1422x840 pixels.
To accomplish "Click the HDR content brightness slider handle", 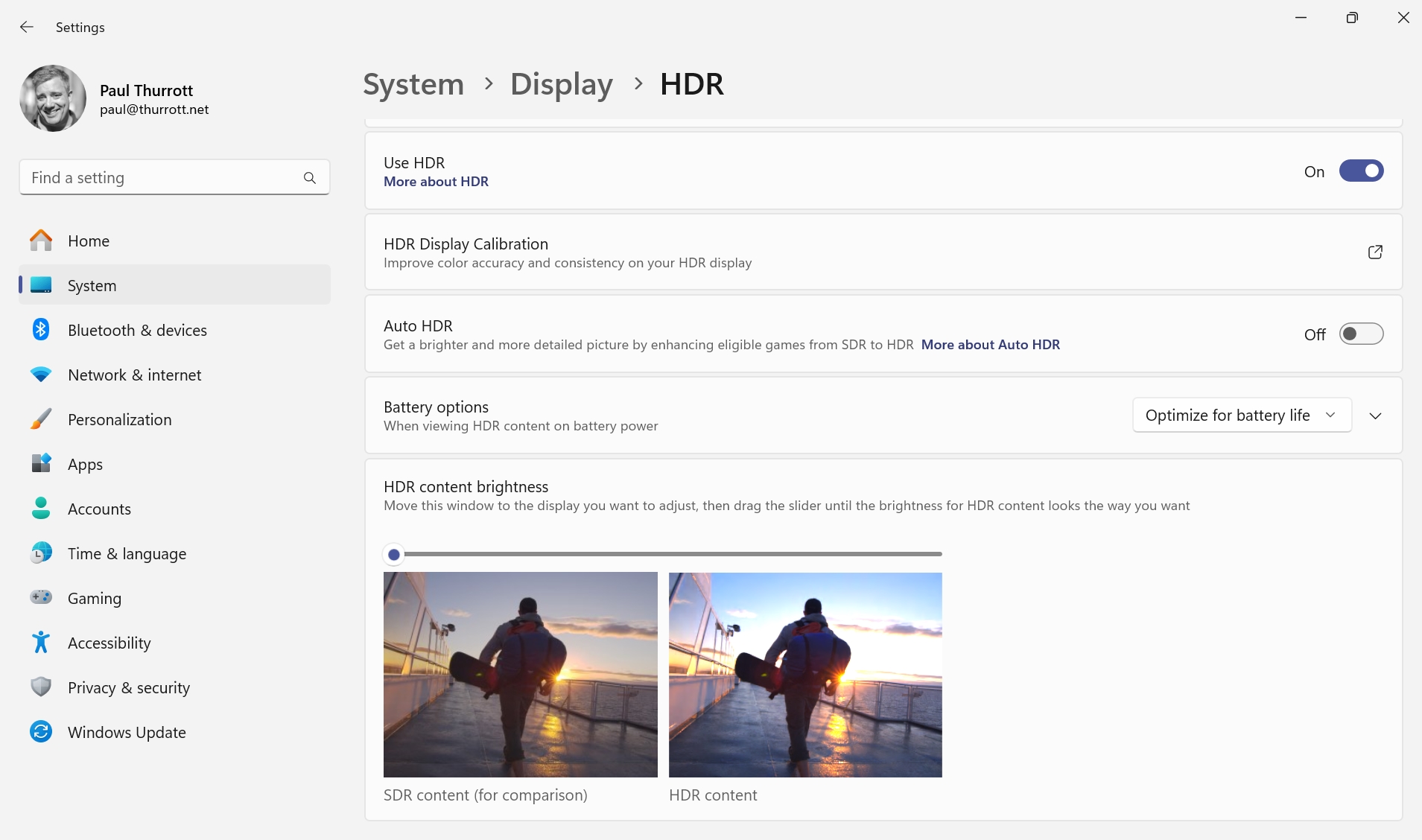I will click(394, 555).
